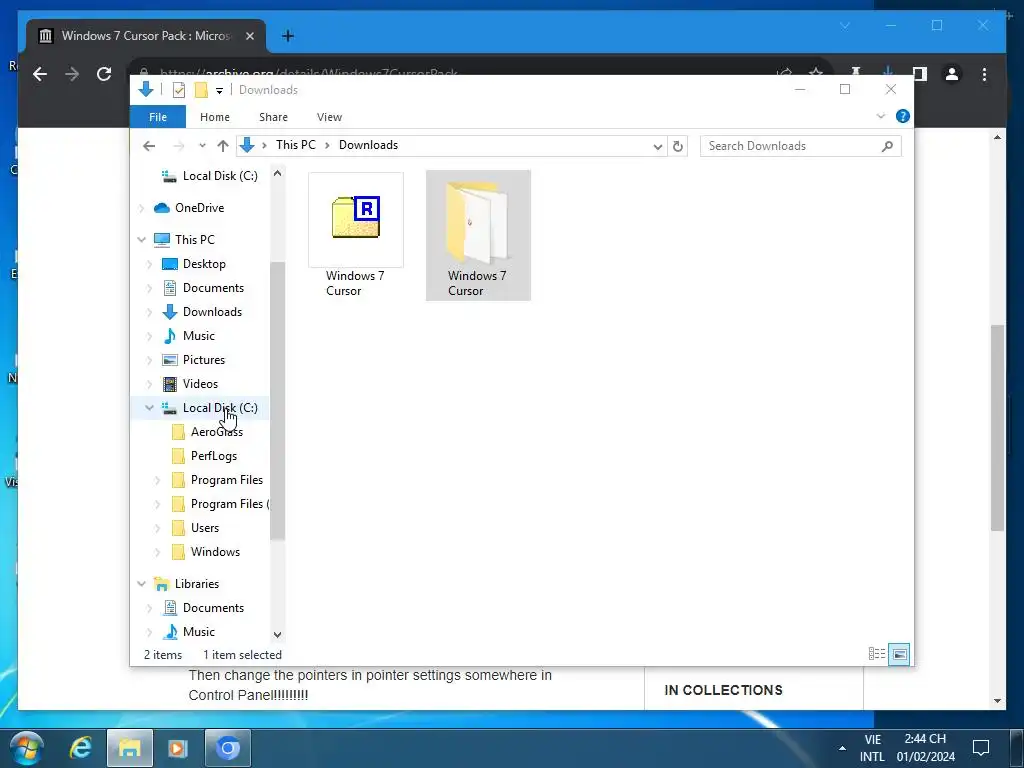Image resolution: width=1024 pixels, height=768 pixels.
Task: Click the search magnifier icon
Action: tap(887, 146)
